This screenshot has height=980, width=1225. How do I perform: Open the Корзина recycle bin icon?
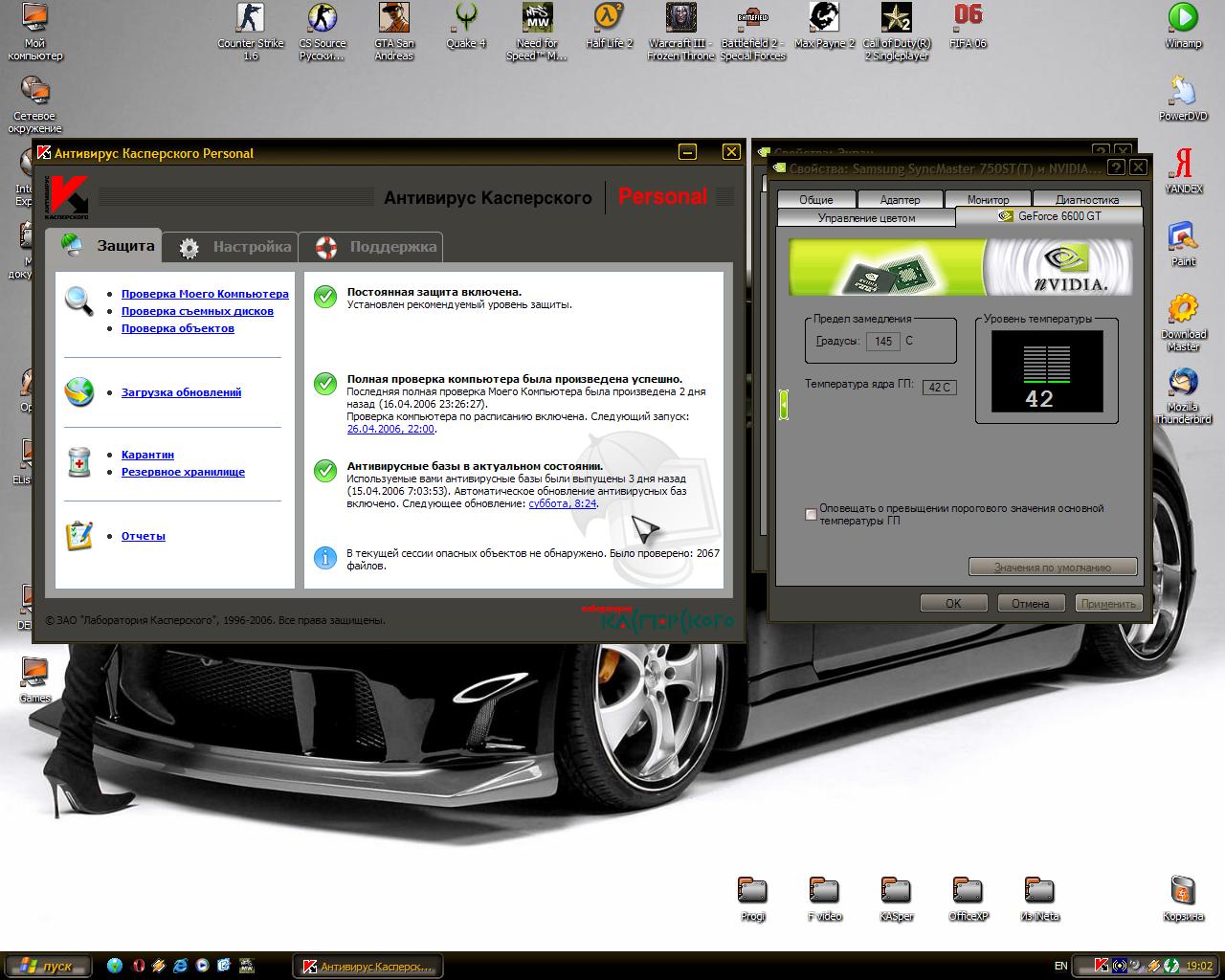click(1183, 899)
